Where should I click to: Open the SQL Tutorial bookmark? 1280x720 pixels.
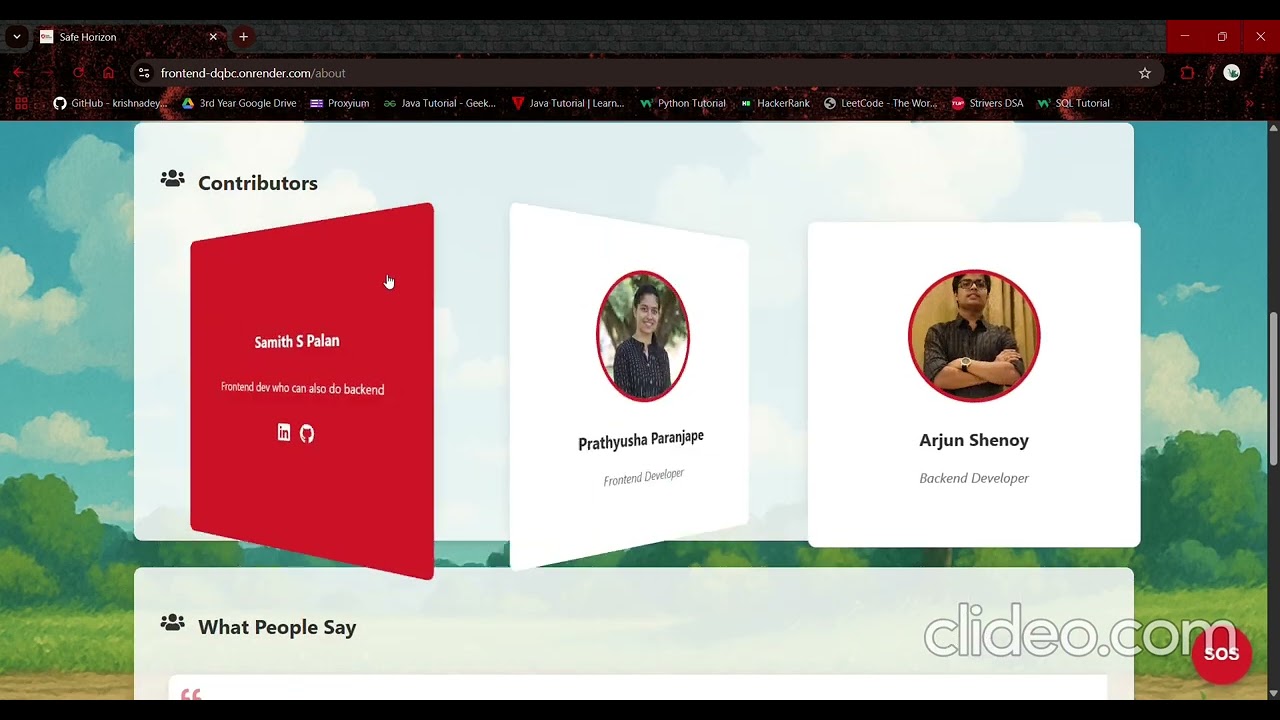click(1074, 103)
